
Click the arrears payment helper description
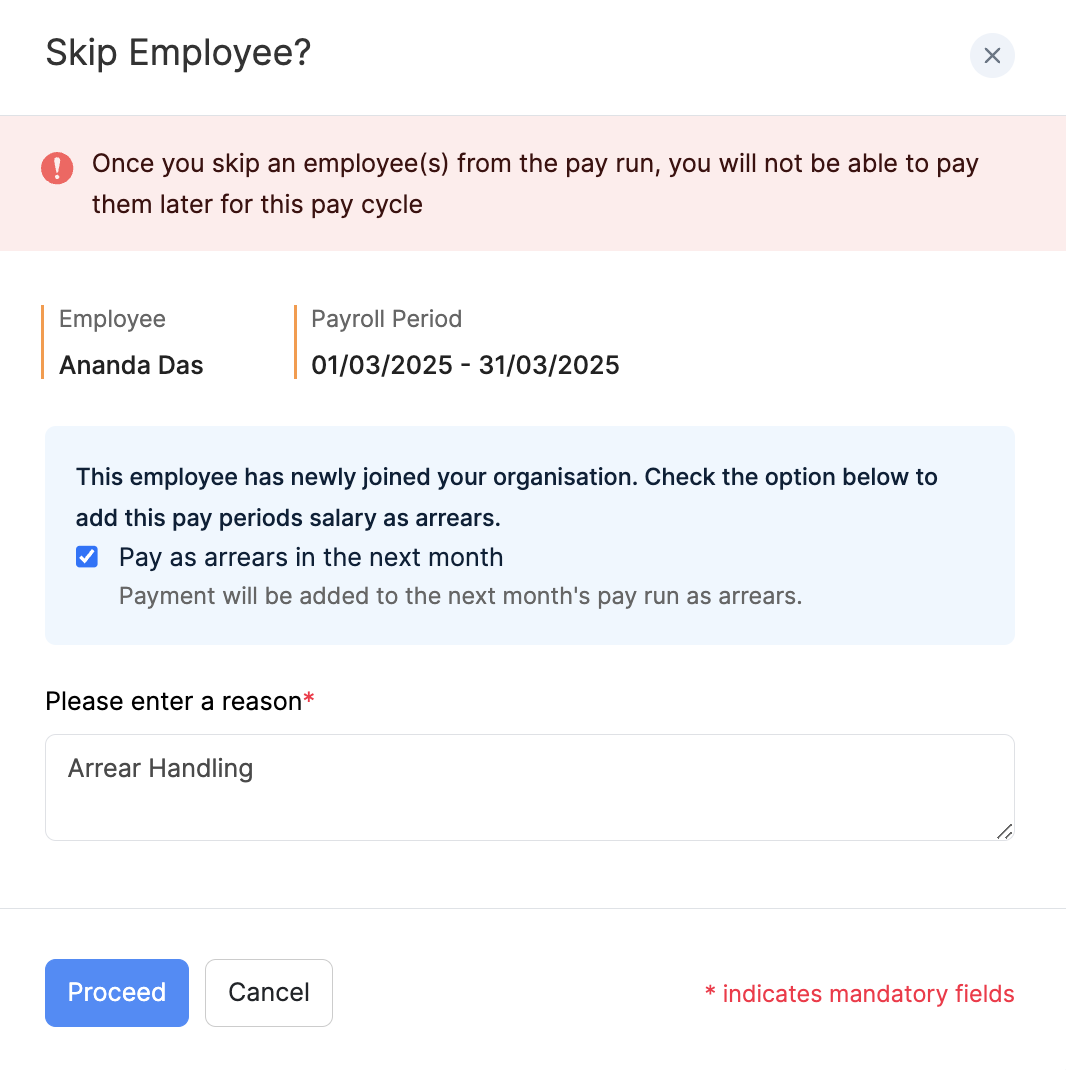click(x=460, y=597)
